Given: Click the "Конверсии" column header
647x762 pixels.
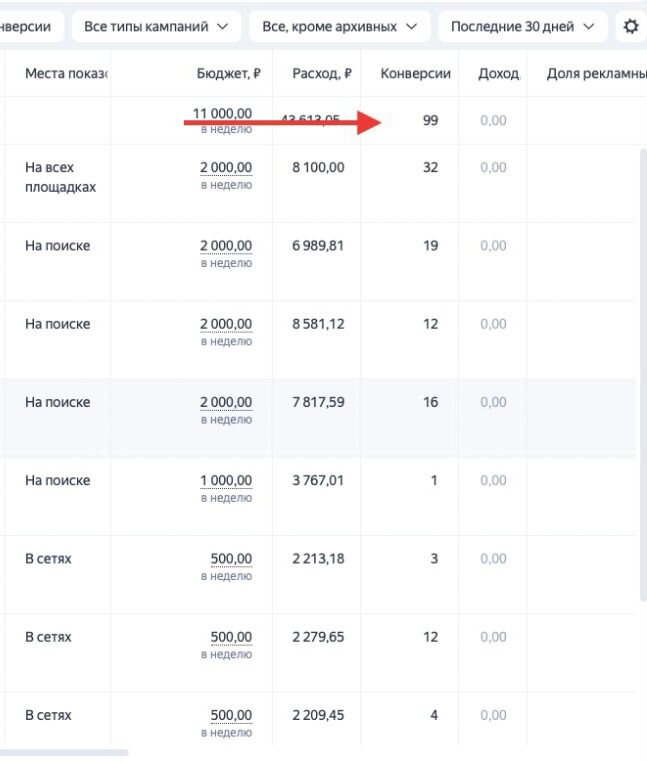Looking at the screenshot, I should coord(415,74).
